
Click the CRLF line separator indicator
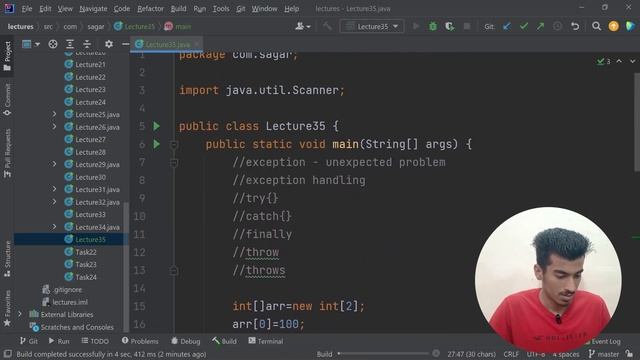(x=511, y=354)
